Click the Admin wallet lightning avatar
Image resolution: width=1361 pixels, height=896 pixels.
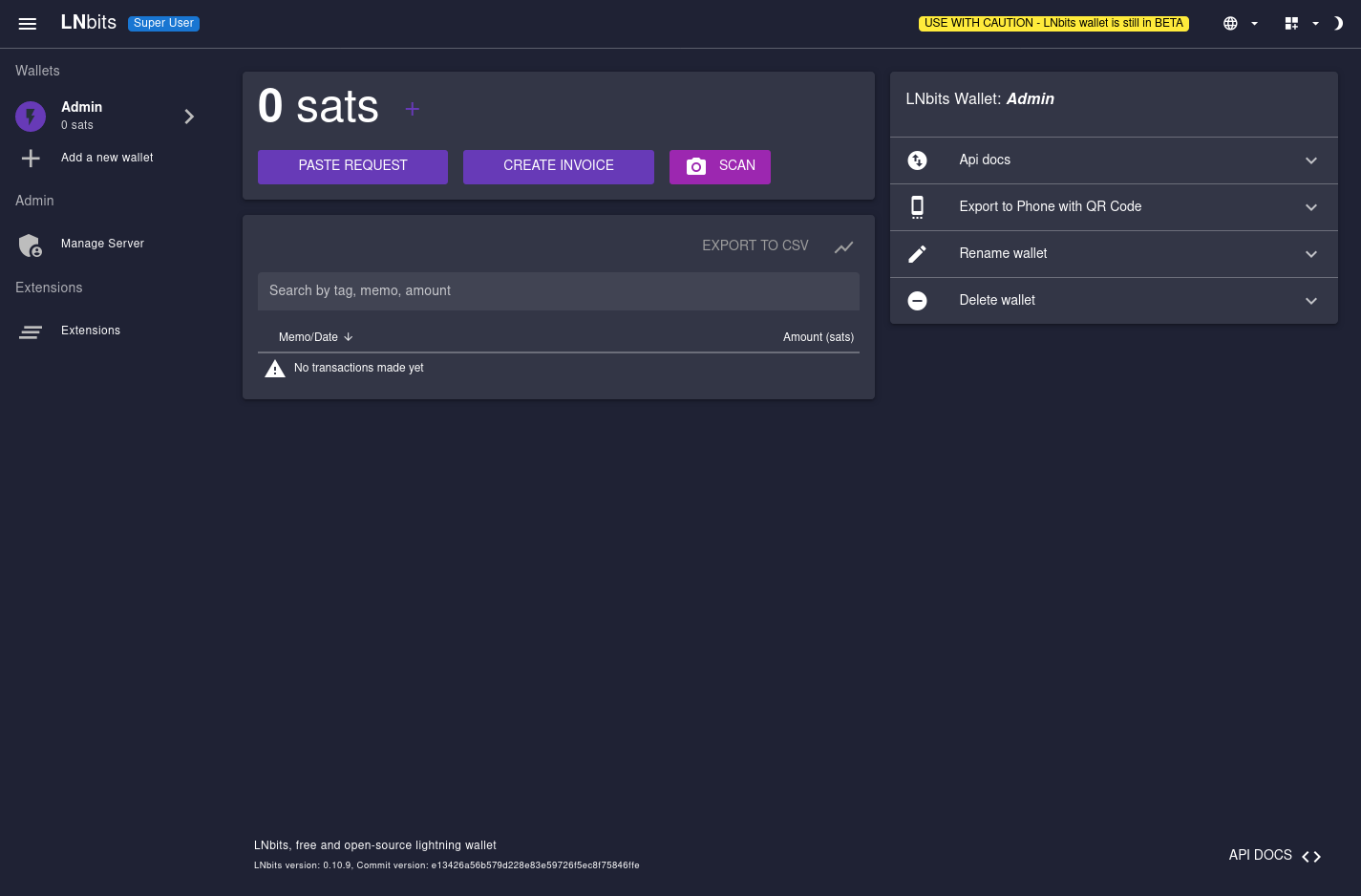click(x=31, y=117)
